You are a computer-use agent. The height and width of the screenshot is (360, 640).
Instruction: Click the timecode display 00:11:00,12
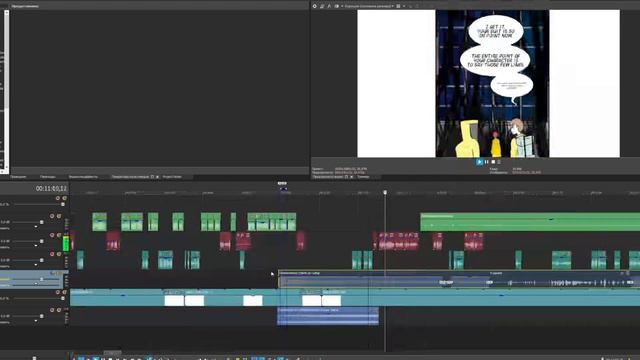(x=51, y=189)
